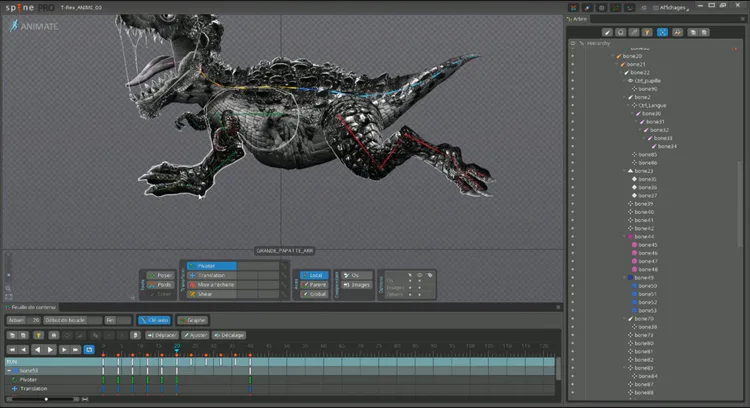This screenshot has height=408, width=750.
Task: Click the Actuel current frame field
Action: tap(23, 320)
